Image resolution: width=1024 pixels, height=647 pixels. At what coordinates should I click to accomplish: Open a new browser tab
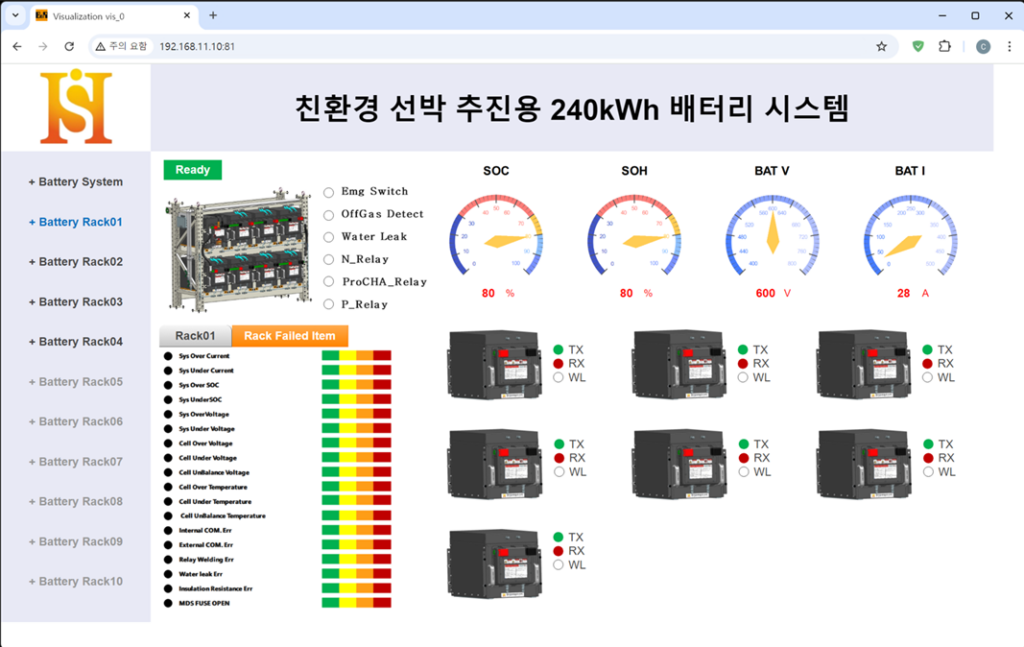(x=213, y=16)
